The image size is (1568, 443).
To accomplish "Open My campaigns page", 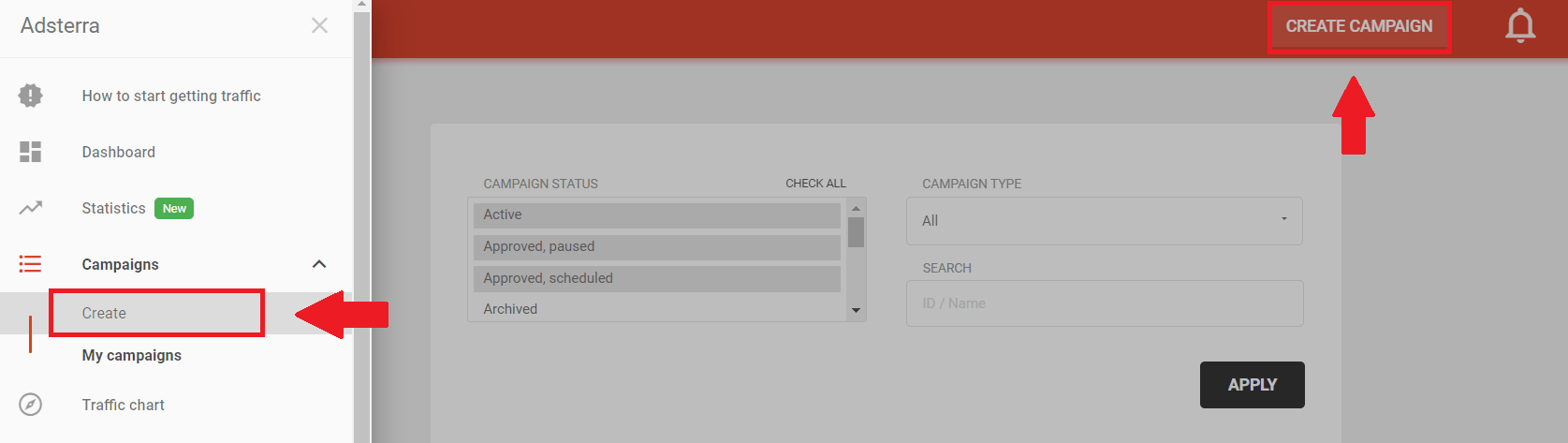I will pos(132,355).
